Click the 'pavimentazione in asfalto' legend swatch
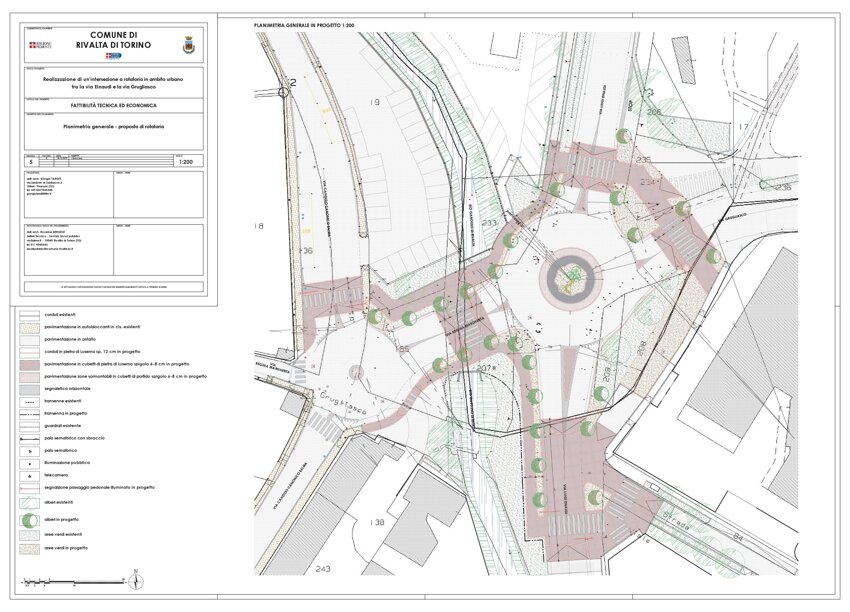This screenshot has height=612, width=850. coord(30,339)
